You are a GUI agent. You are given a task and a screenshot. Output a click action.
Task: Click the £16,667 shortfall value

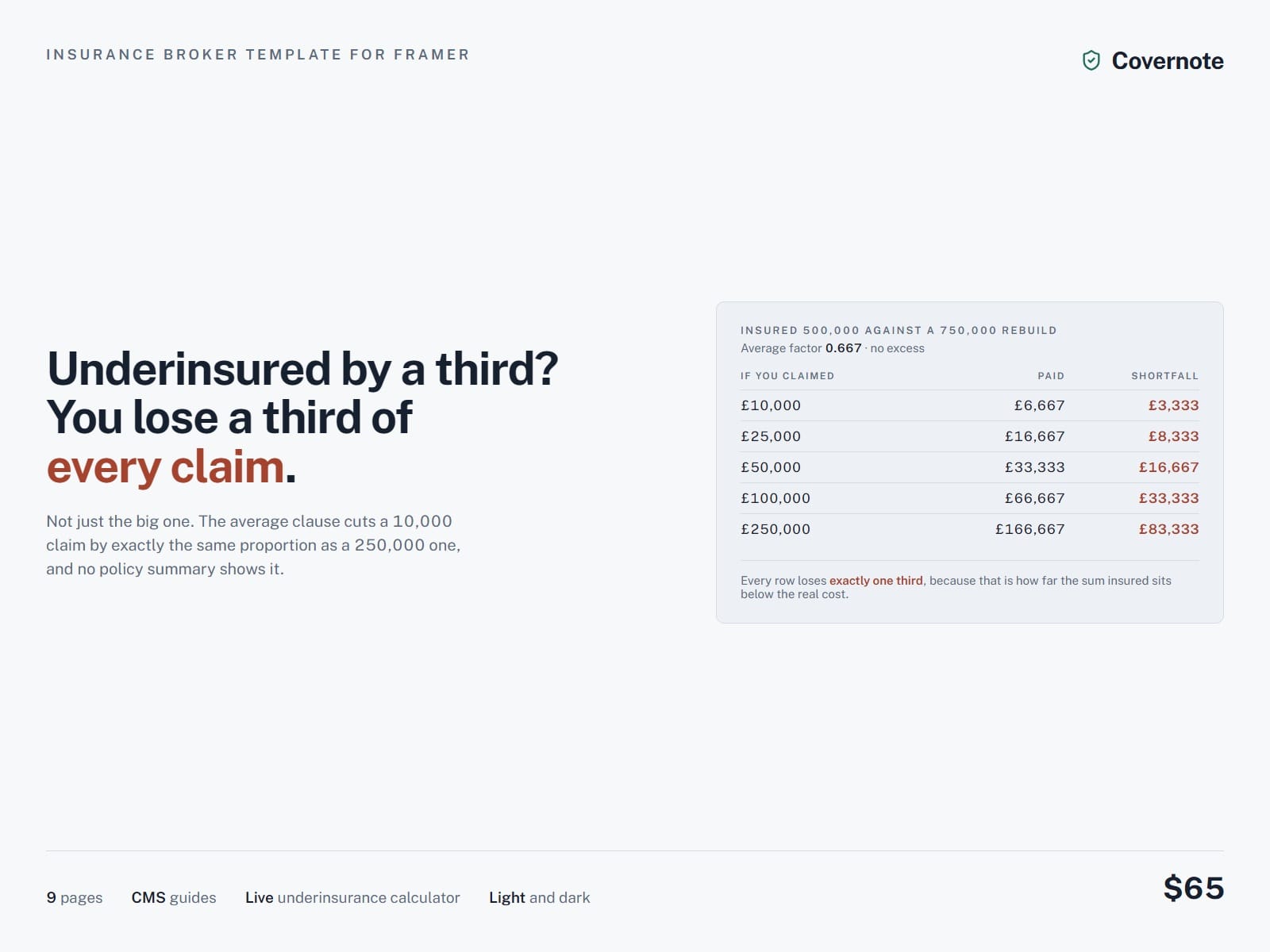(x=1168, y=467)
